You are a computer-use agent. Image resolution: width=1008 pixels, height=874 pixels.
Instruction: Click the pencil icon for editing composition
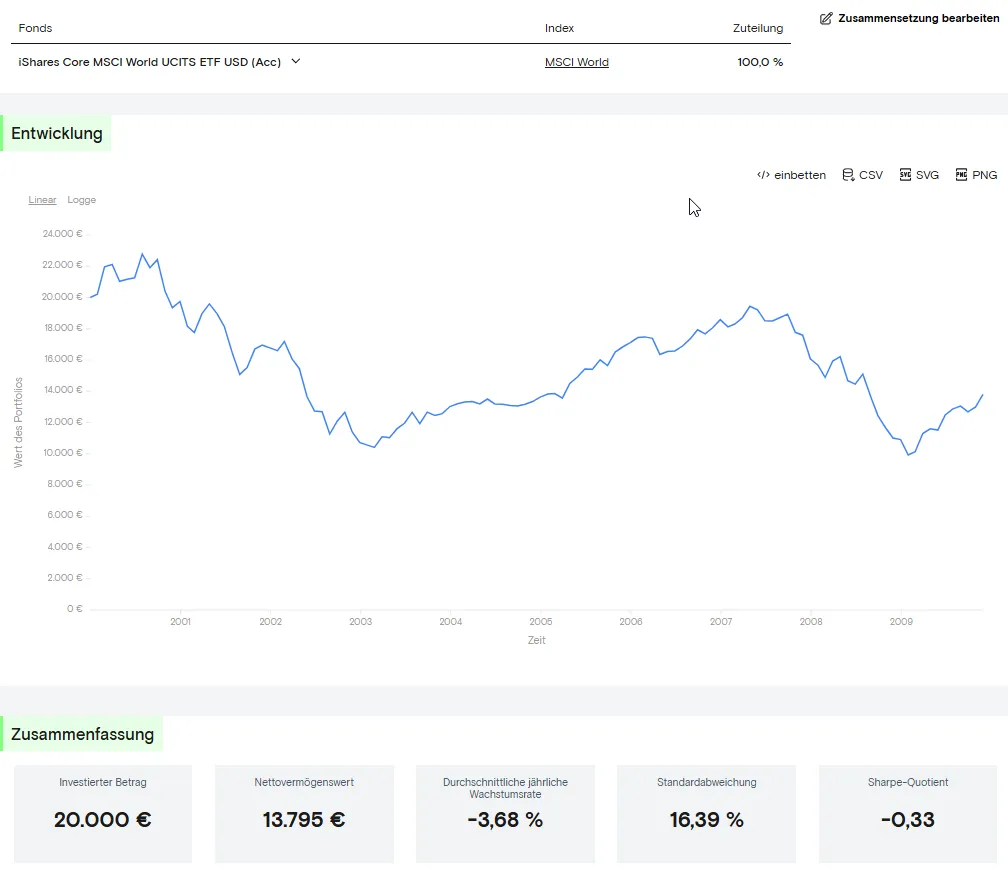click(x=826, y=19)
